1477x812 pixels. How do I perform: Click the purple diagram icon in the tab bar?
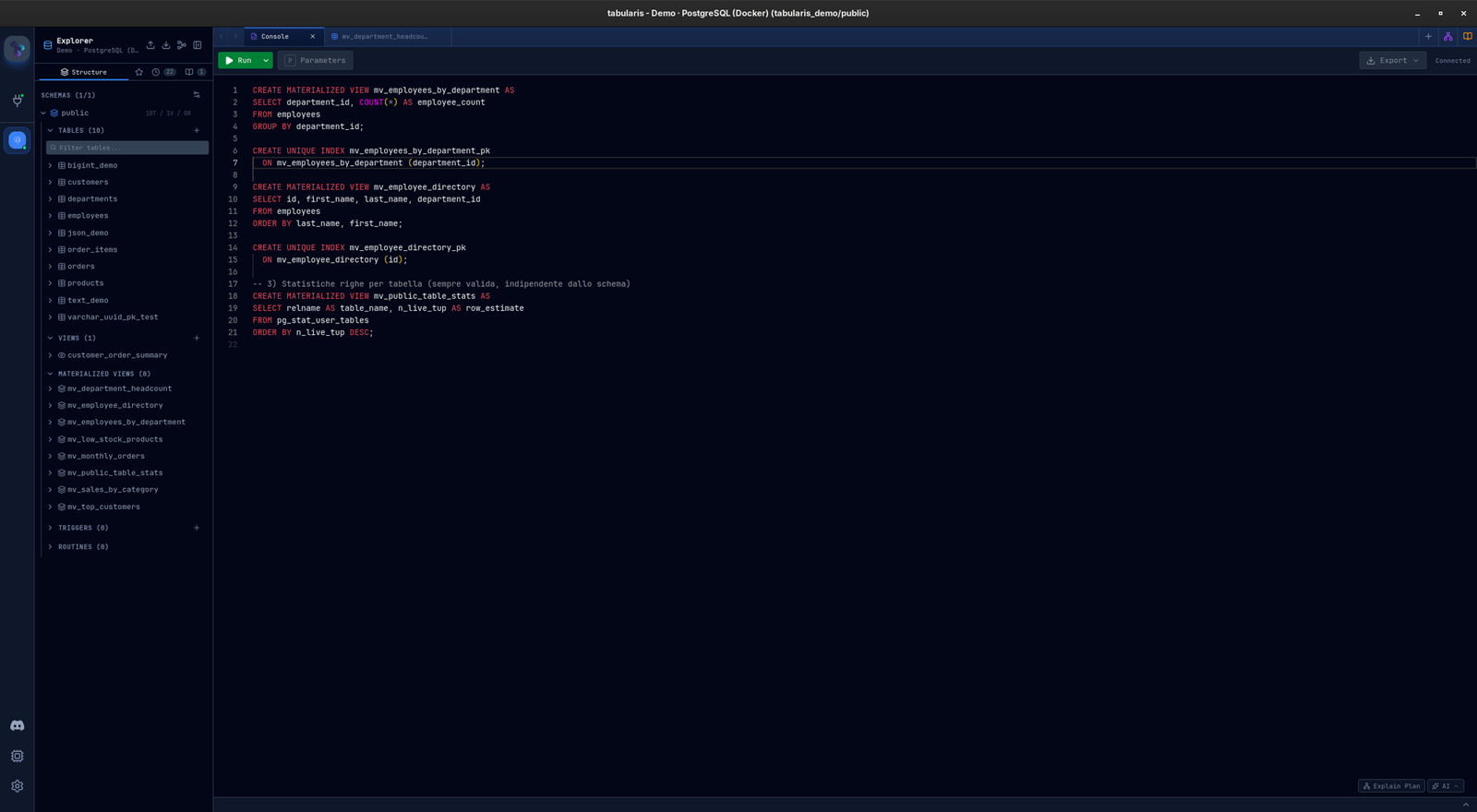pos(1447,36)
